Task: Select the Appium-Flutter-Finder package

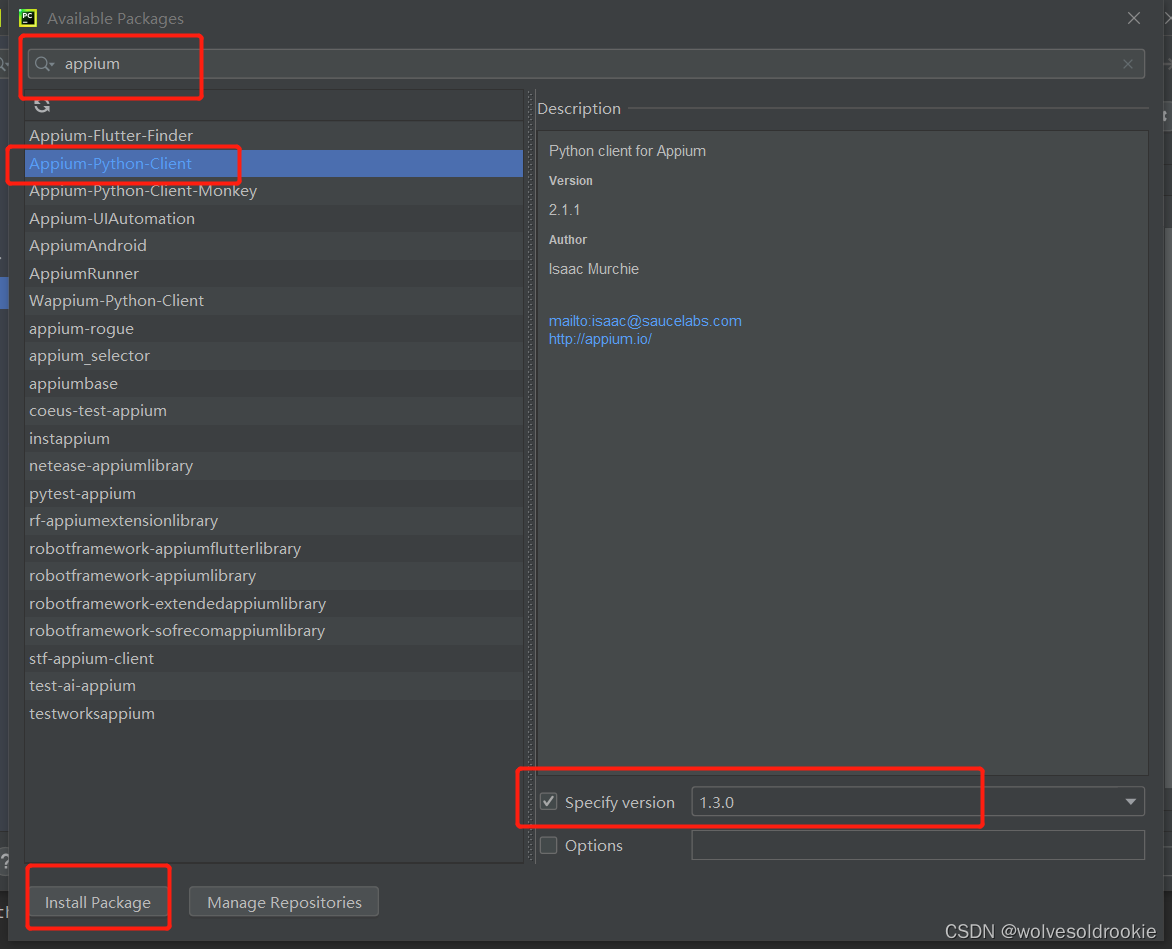Action: pyautogui.click(x=274, y=136)
